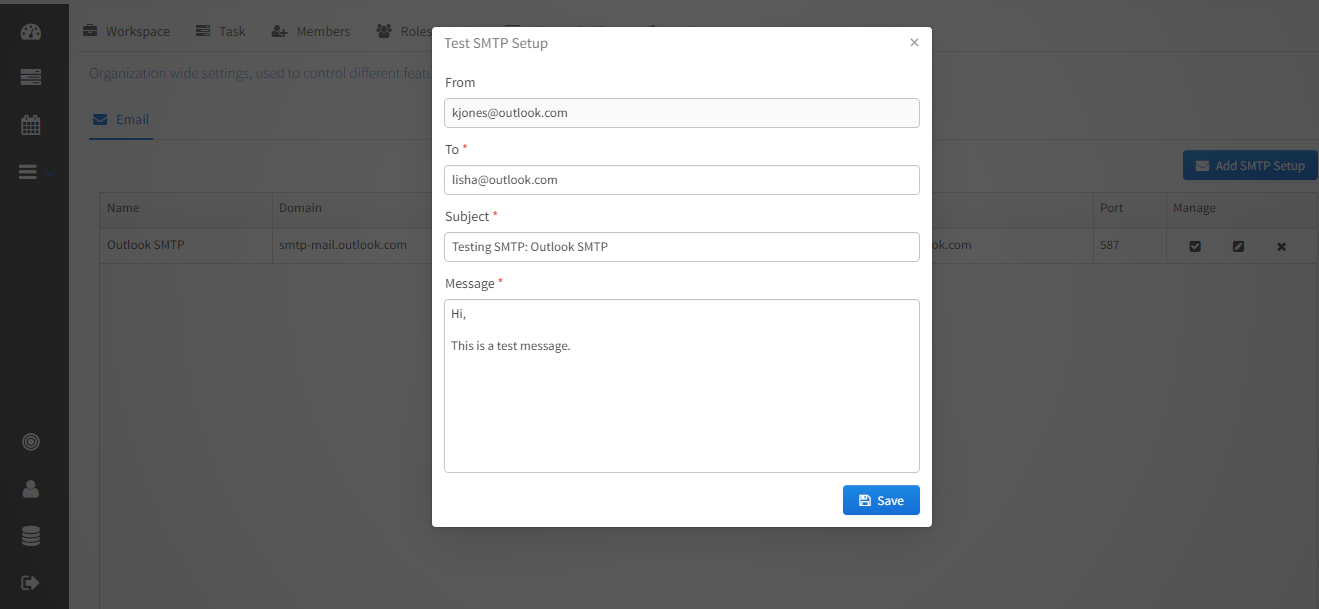Switch to the Members tab

[x=311, y=31]
